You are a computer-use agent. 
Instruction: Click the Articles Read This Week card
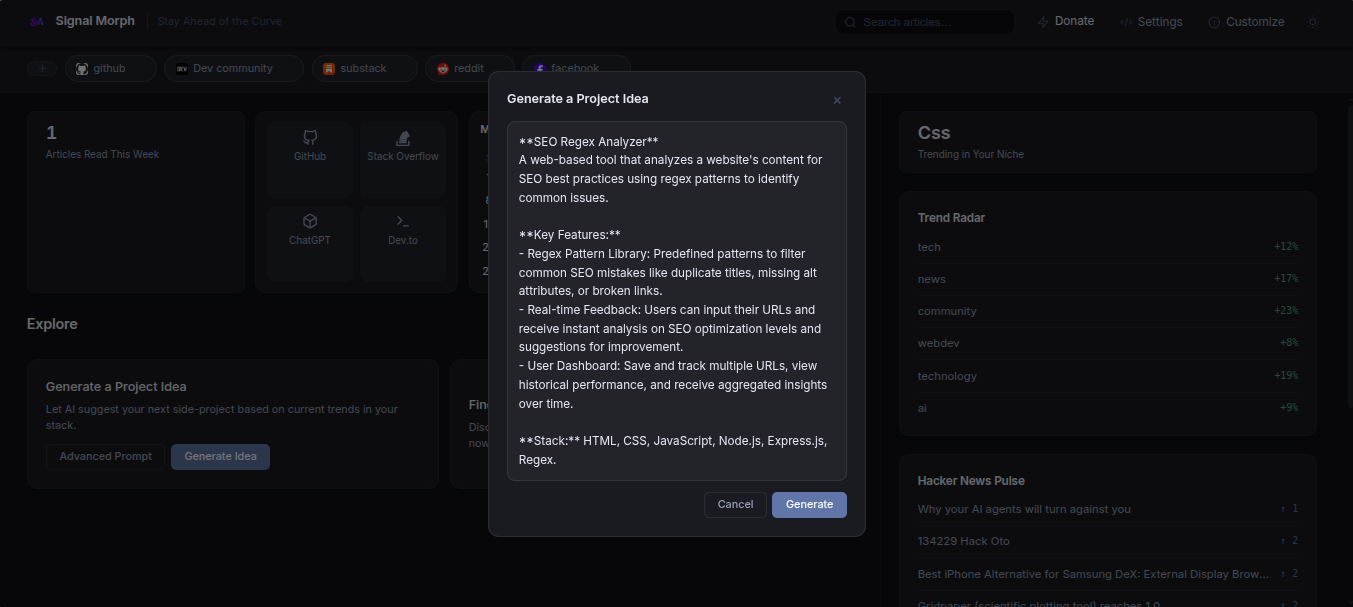(136, 202)
